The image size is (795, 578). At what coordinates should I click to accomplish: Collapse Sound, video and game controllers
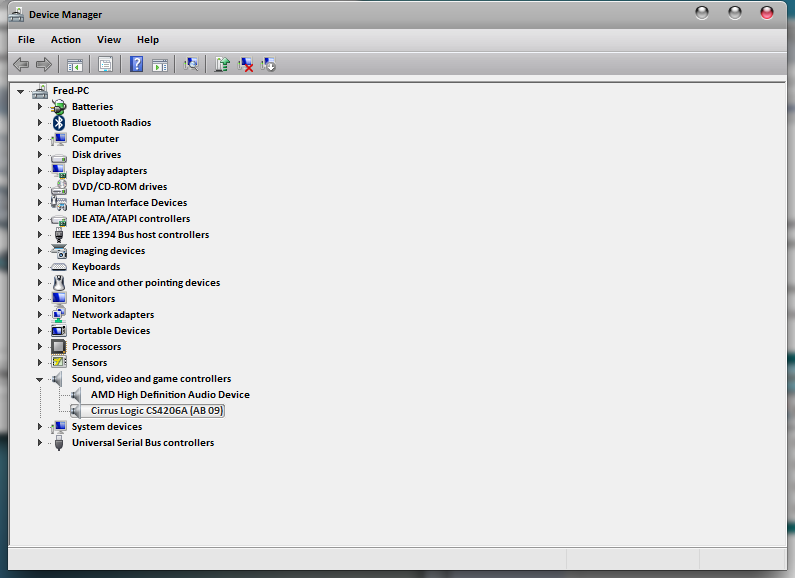click(x=40, y=379)
